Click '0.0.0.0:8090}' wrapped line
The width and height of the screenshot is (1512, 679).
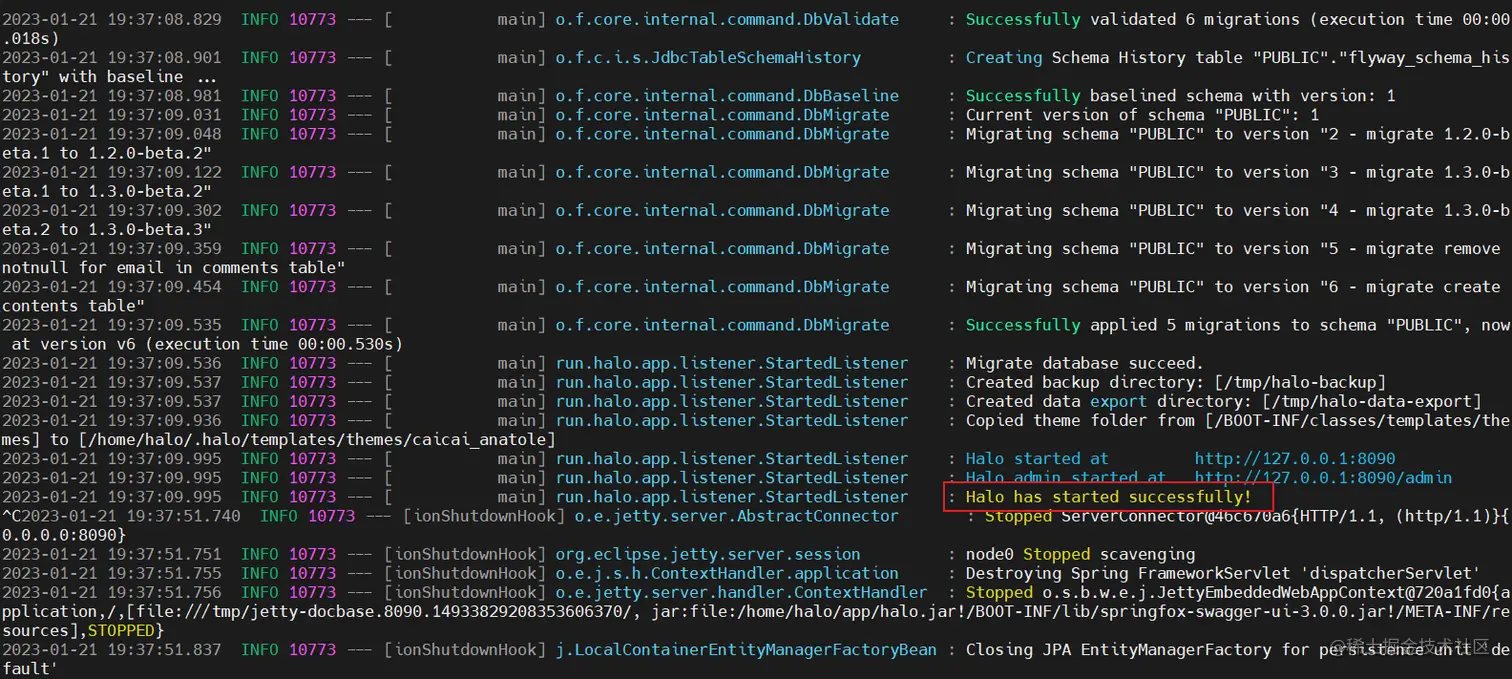[64, 535]
